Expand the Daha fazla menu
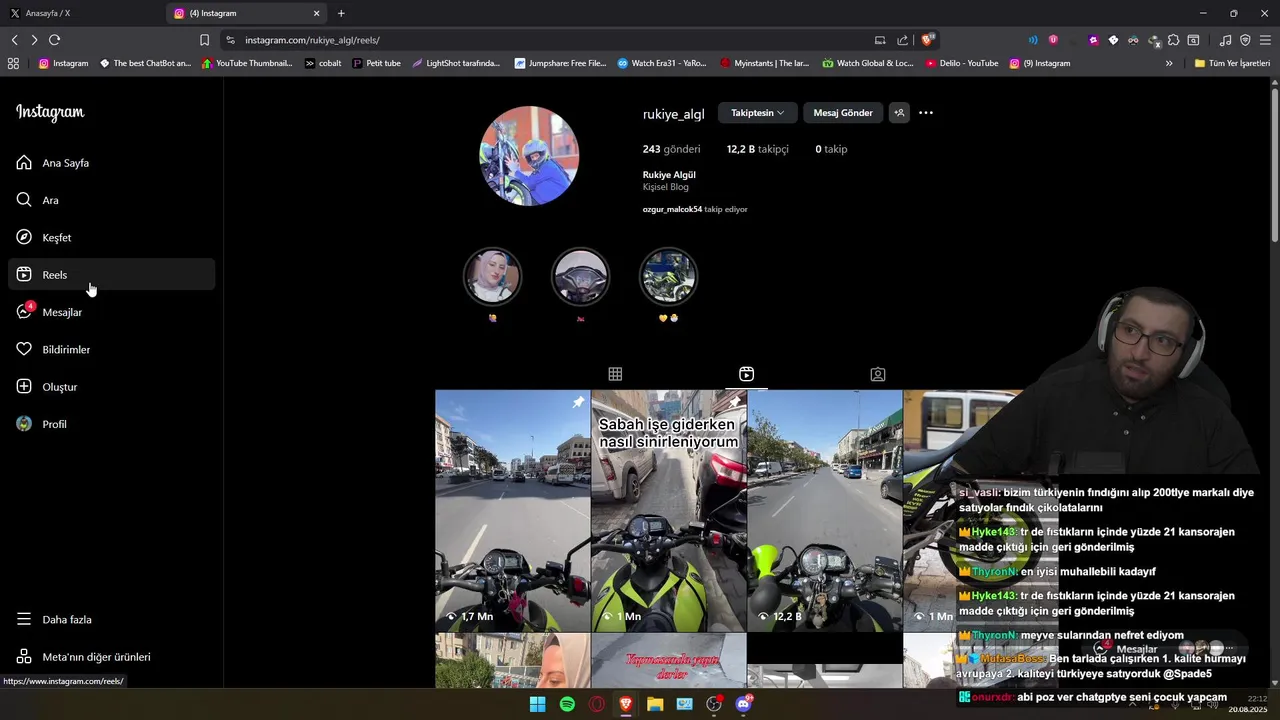This screenshot has width=1280, height=720. coord(111,619)
